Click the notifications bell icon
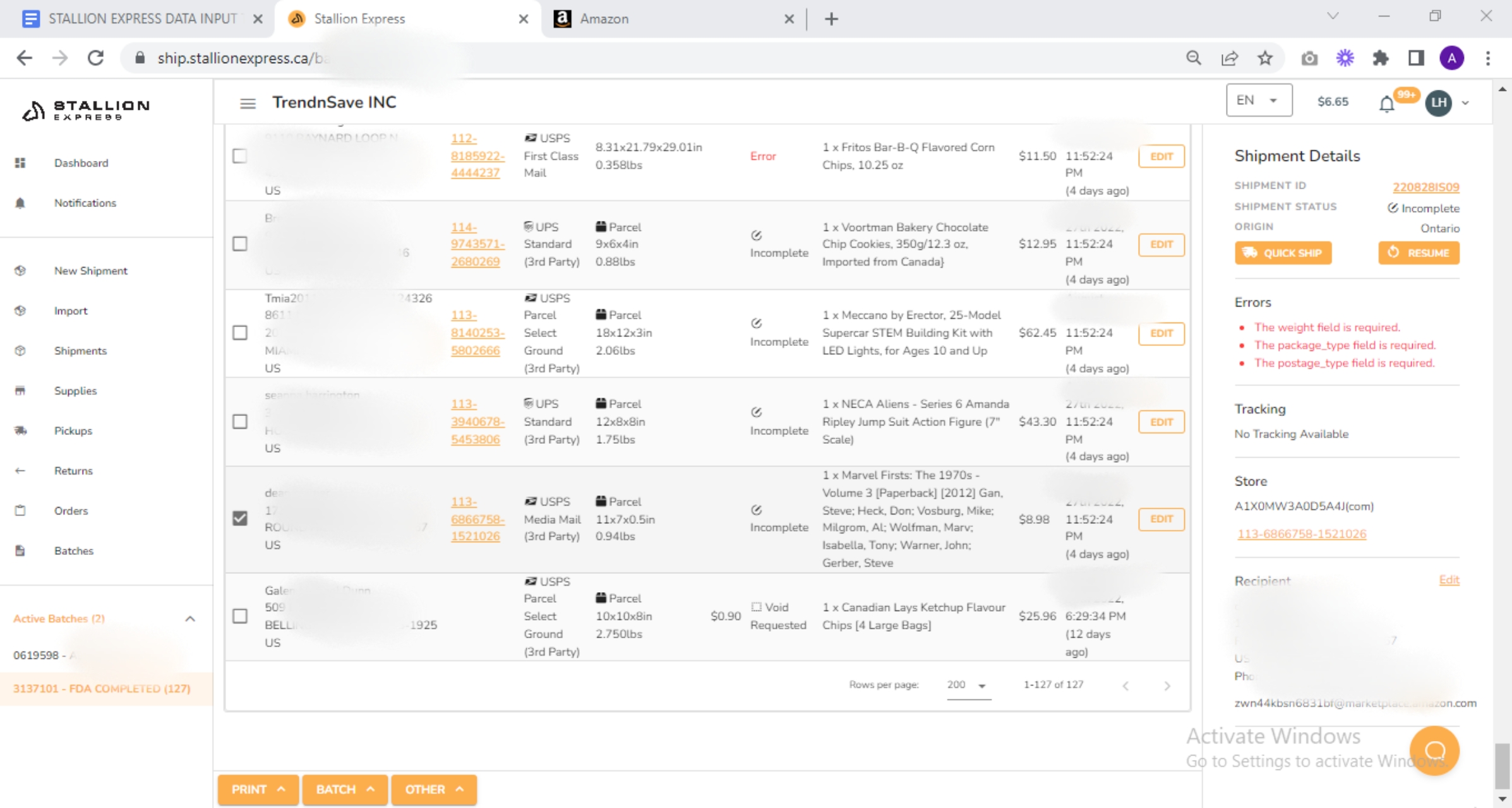The width and height of the screenshot is (1512, 808). pyautogui.click(x=1386, y=104)
